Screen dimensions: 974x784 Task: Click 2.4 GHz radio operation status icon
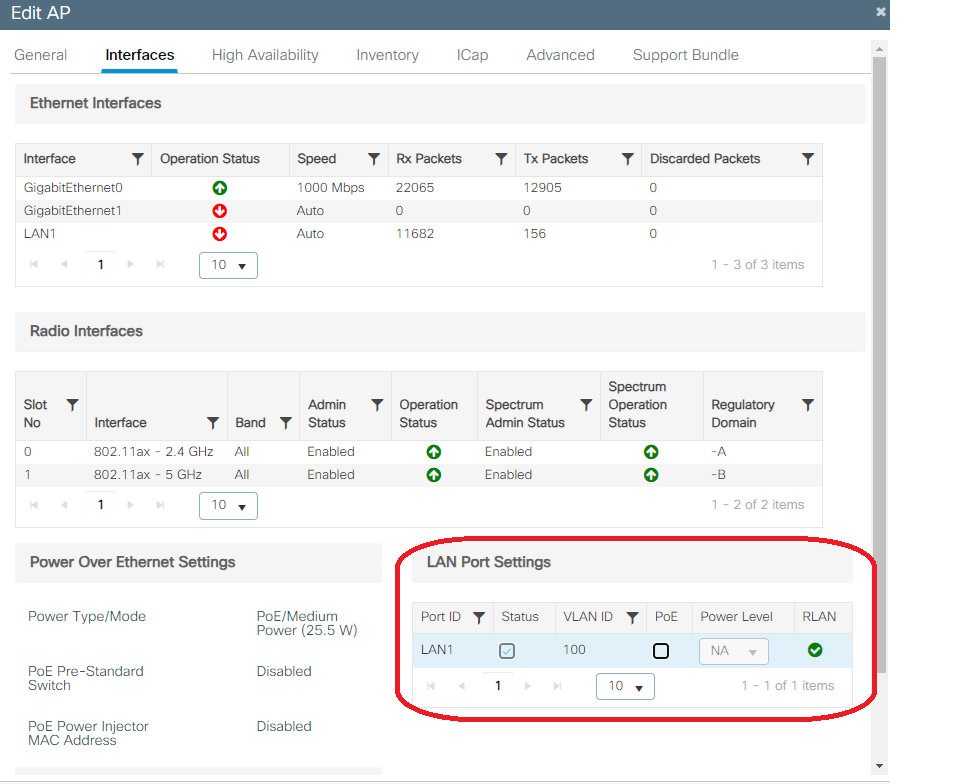pos(434,452)
